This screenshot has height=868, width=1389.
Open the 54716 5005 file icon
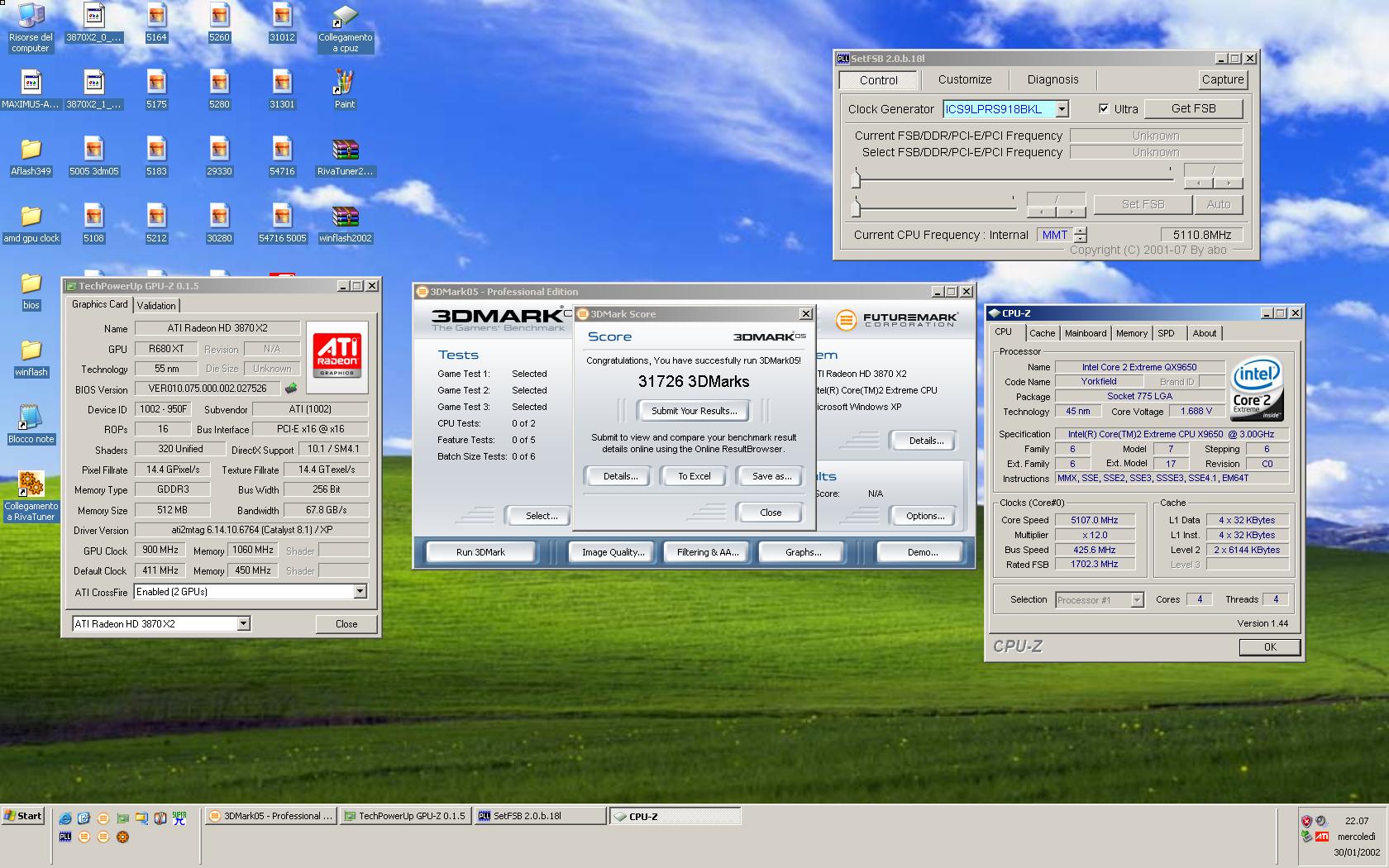(282, 224)
